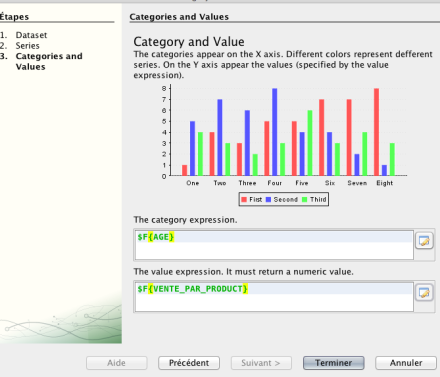Screen dimensions: 440x377
Task: Click the blue Second legend swatch
Action: 269,199
